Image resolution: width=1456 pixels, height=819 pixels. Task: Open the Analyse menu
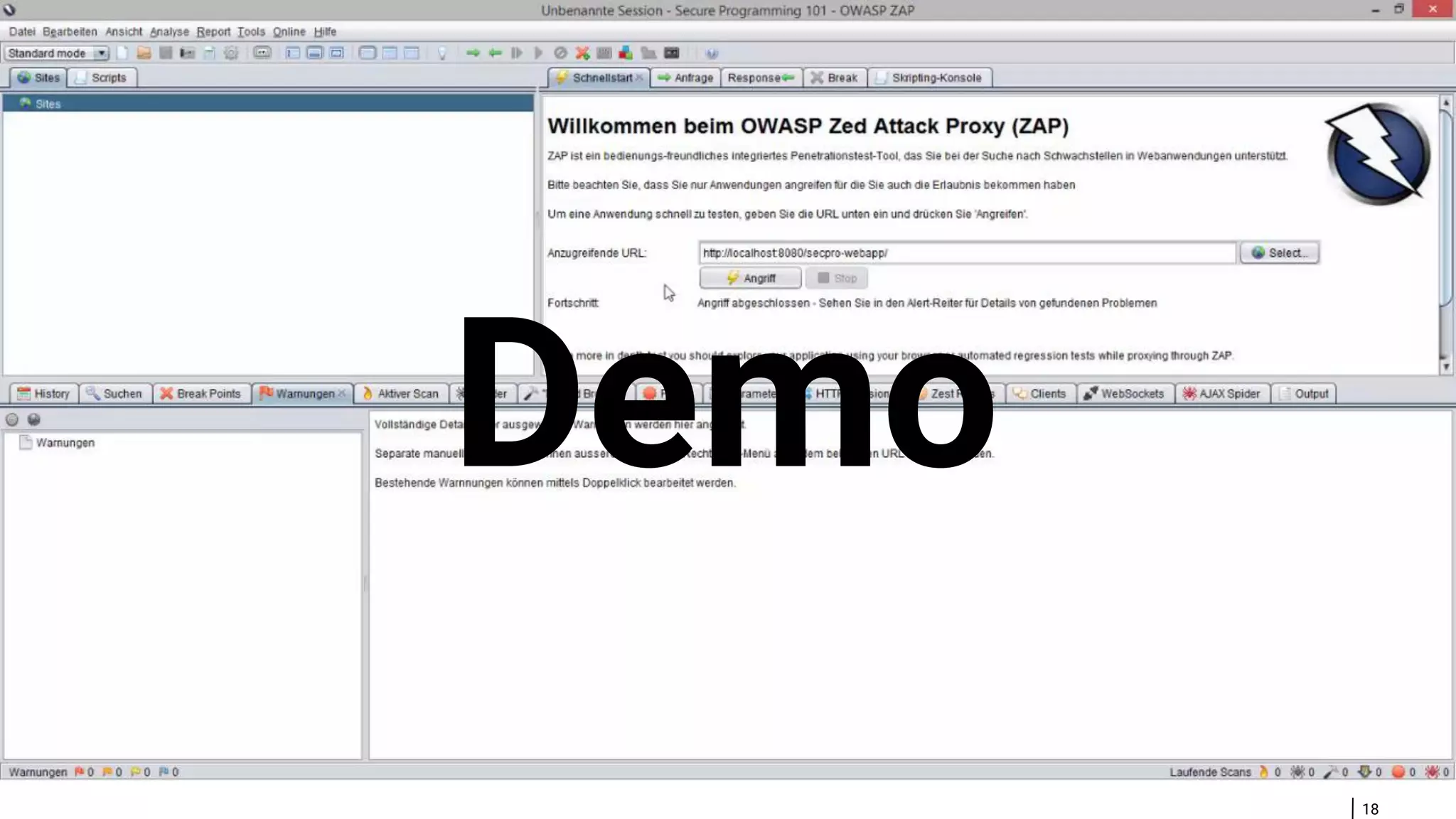click(169, 32)
